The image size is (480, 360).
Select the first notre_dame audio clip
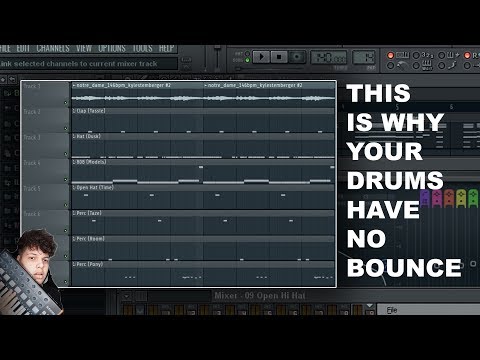pyautogui.click(x=137, y=94)
